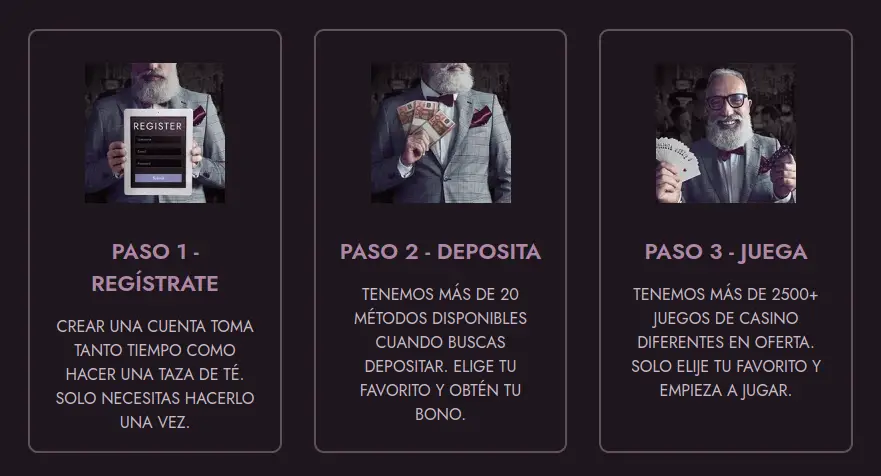Click the fanned playing cards in left hand
881x476 pixels.
pyautogui.click(x=678, y=158)
